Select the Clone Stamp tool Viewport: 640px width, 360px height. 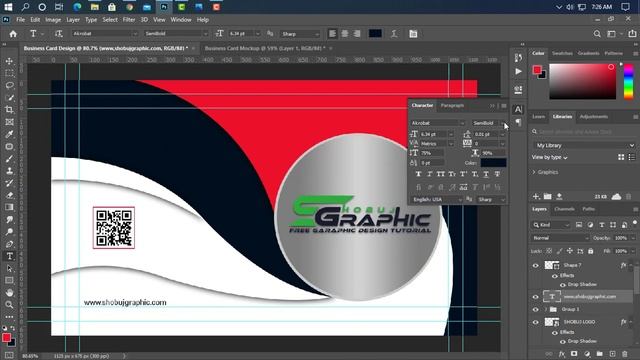click(9, 171)
